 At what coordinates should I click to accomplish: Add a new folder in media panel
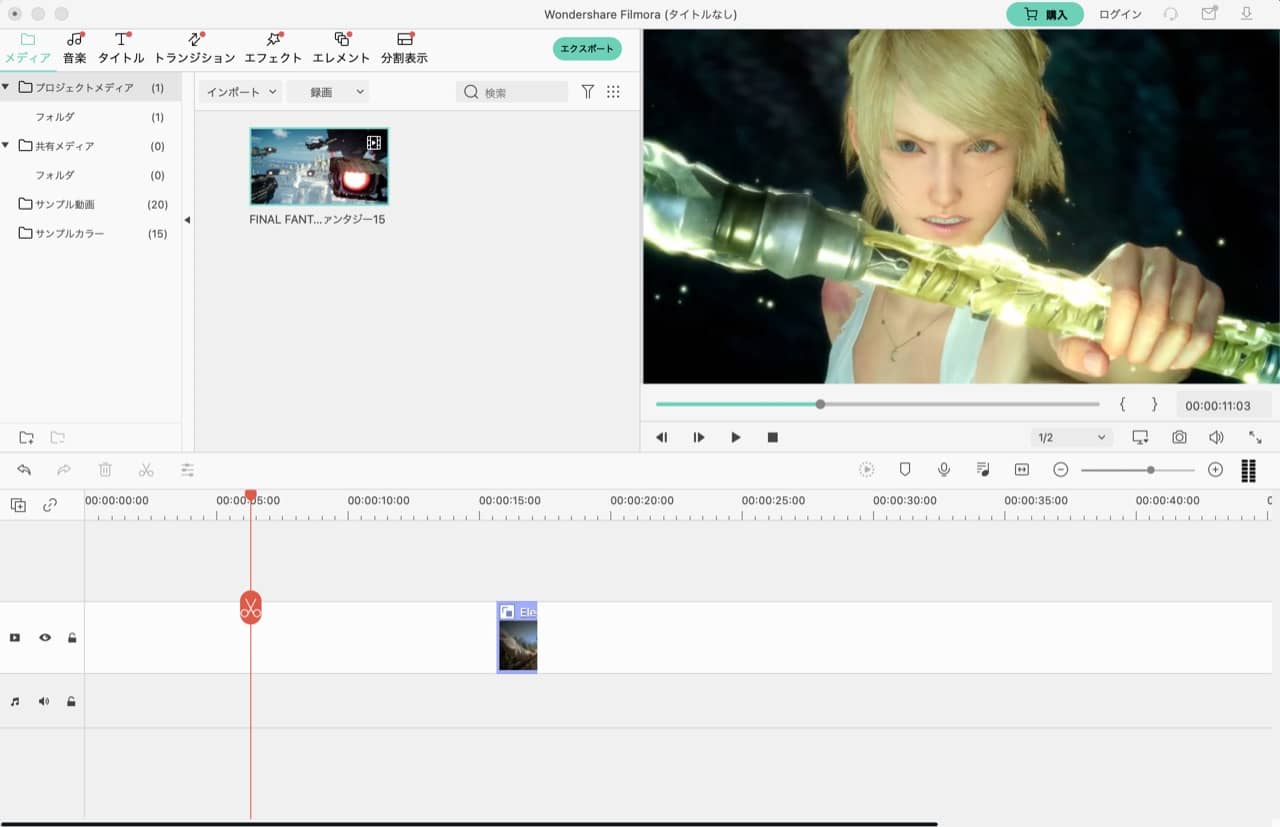tap(27, 437)
